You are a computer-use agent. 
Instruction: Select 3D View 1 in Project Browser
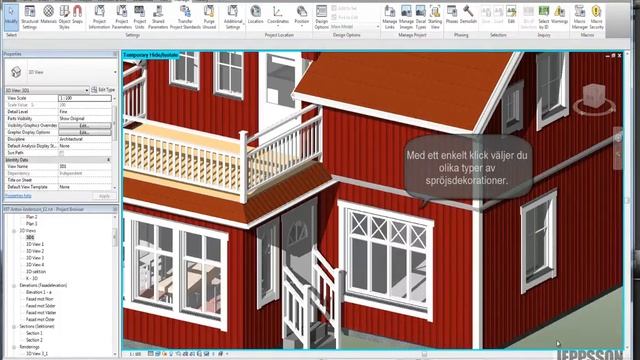35,244
